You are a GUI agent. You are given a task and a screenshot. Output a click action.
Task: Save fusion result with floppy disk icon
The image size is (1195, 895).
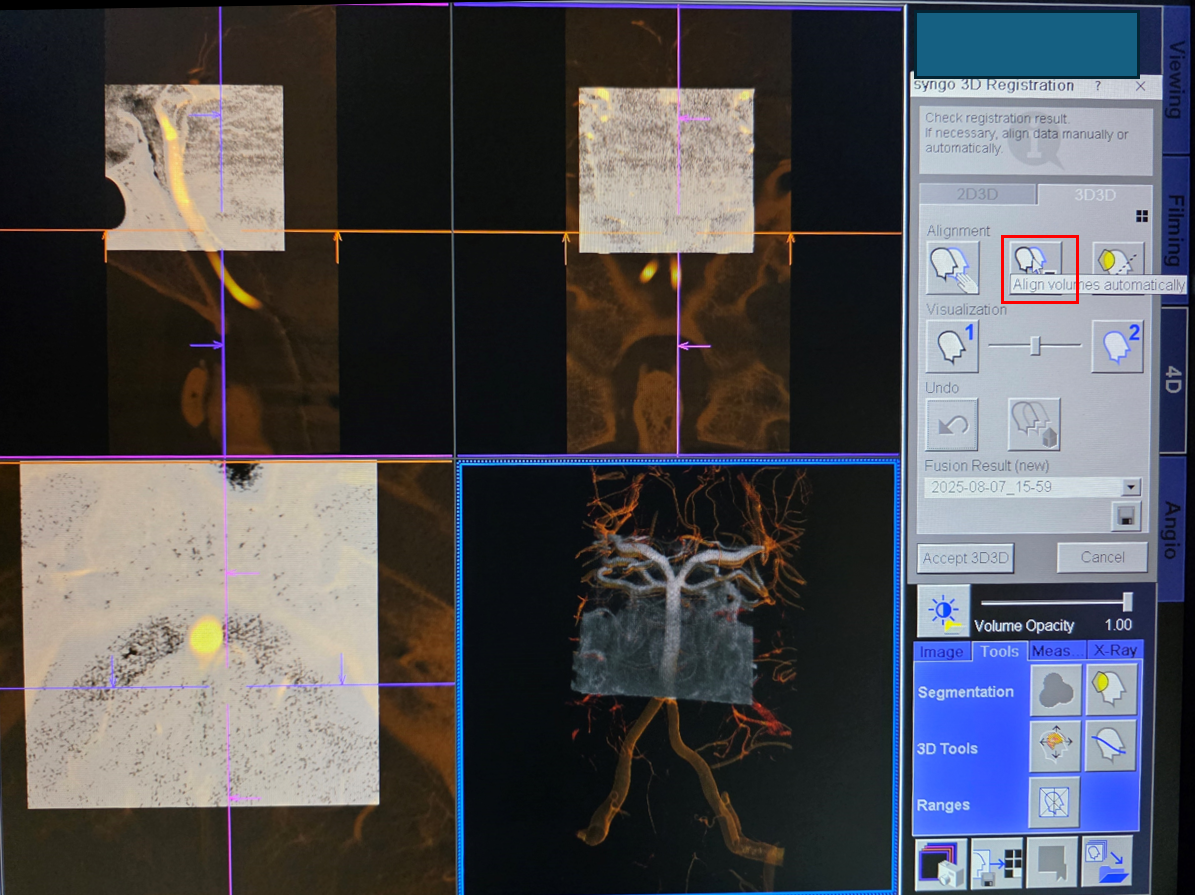pyautogui.click(x=1128, y=516)
